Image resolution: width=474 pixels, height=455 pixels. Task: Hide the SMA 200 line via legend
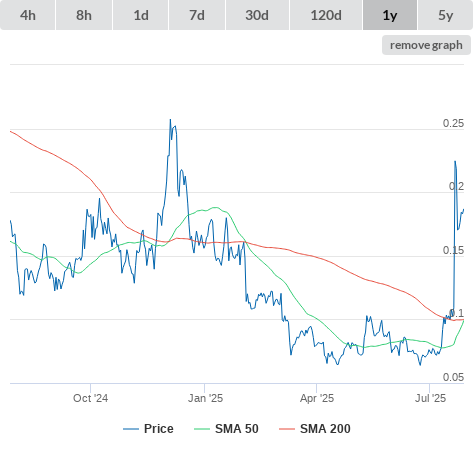pyautogui.click(x=315, y=429)
